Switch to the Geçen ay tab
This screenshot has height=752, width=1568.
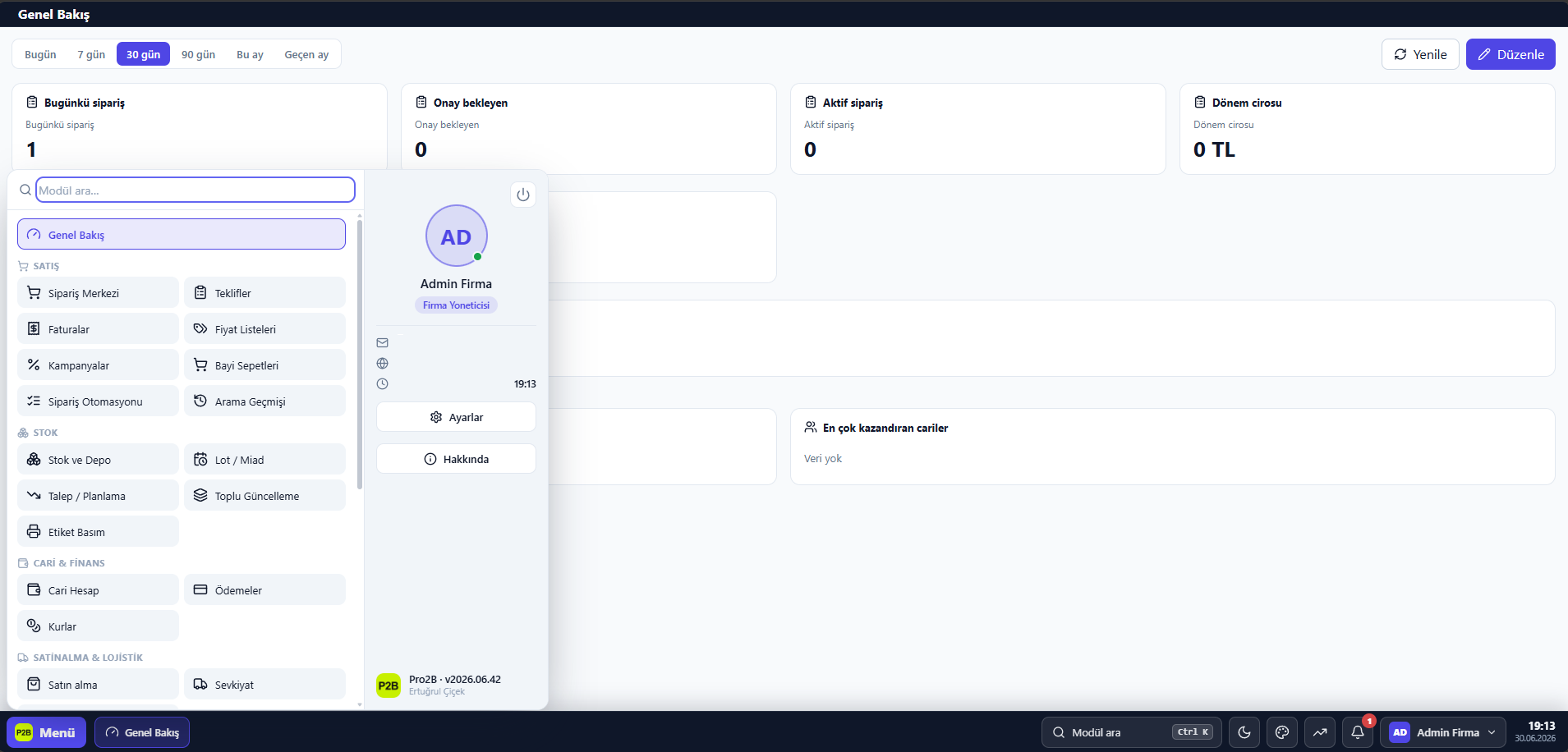coord(306,54)
